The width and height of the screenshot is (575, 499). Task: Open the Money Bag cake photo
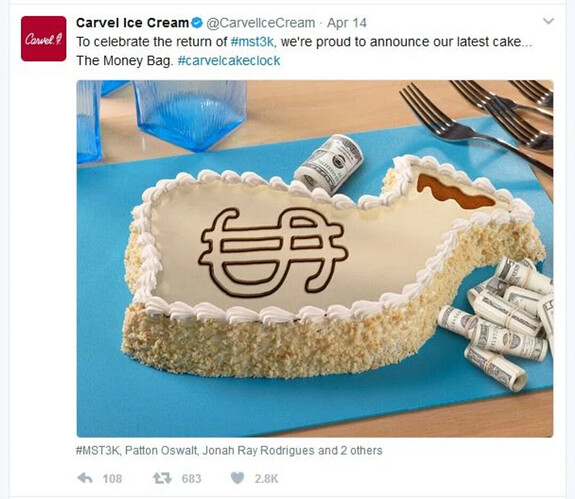(x=315, y=258)
